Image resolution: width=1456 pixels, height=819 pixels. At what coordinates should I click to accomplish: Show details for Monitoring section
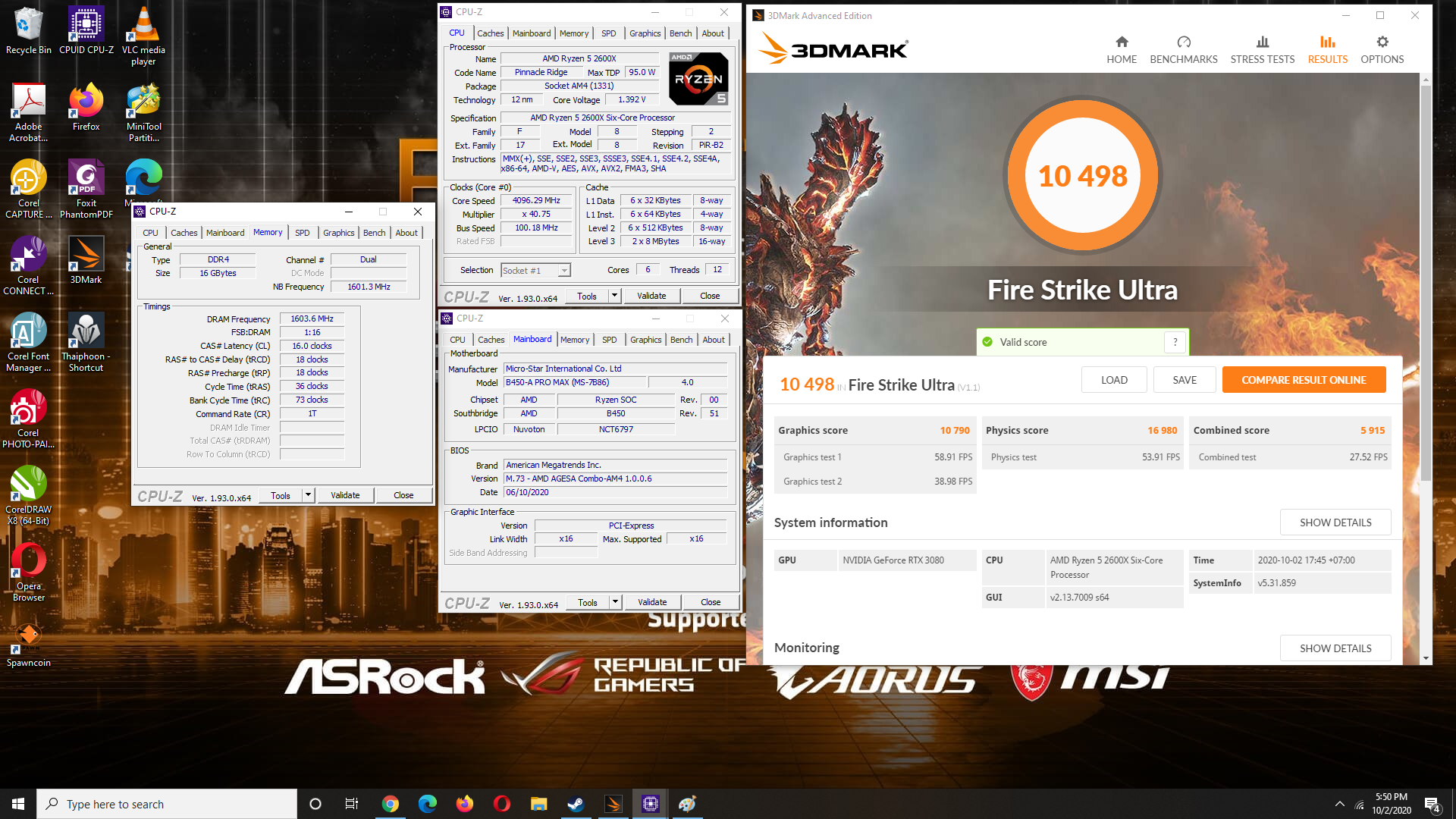1335,648
